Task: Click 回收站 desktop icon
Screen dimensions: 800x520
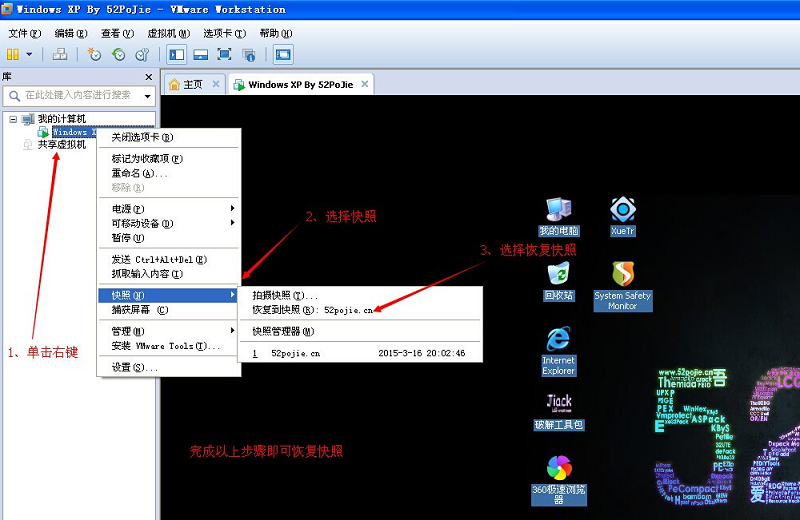Action: coord(559,281)
